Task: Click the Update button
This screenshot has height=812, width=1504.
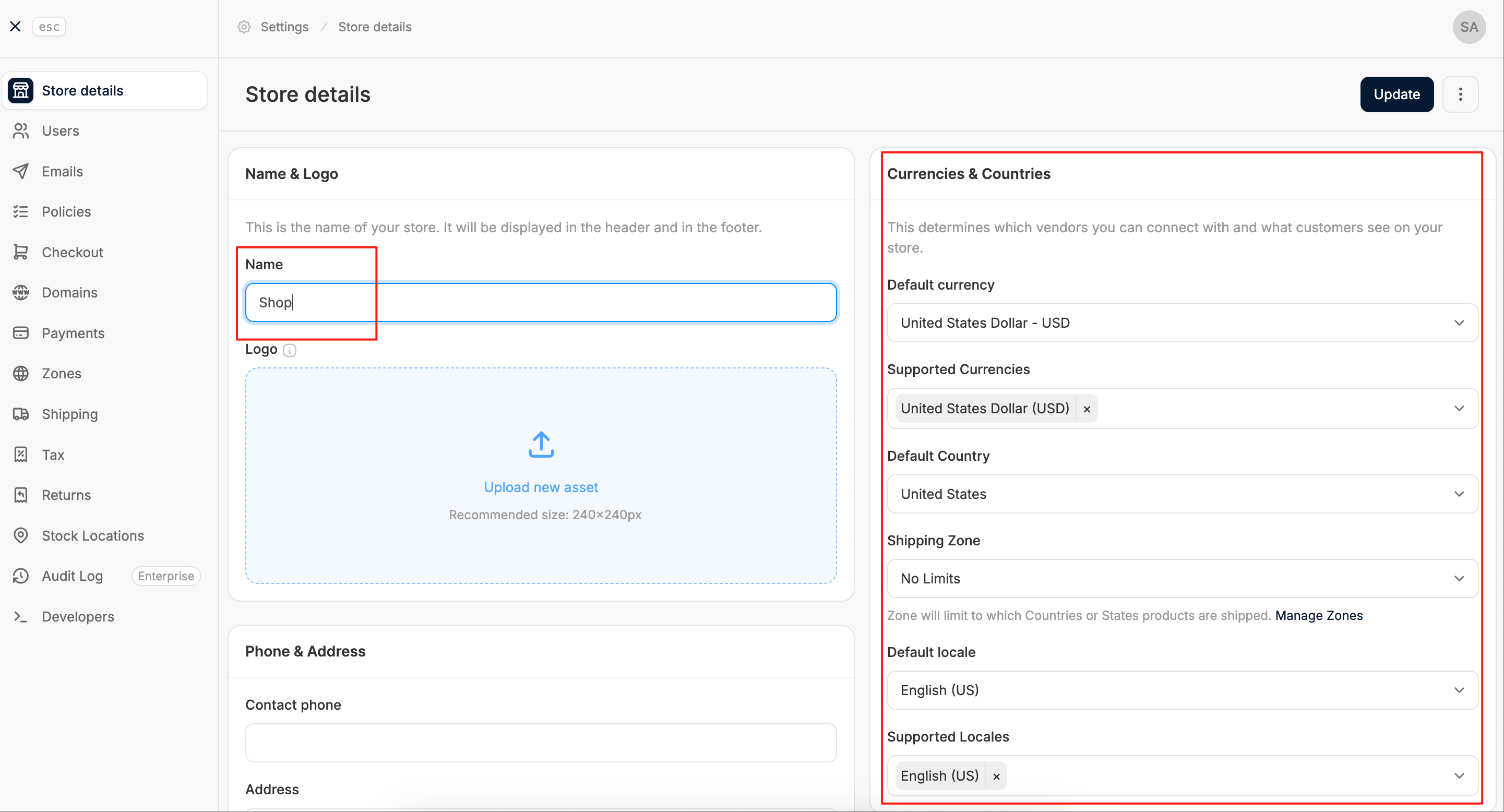Action: 1396,94
